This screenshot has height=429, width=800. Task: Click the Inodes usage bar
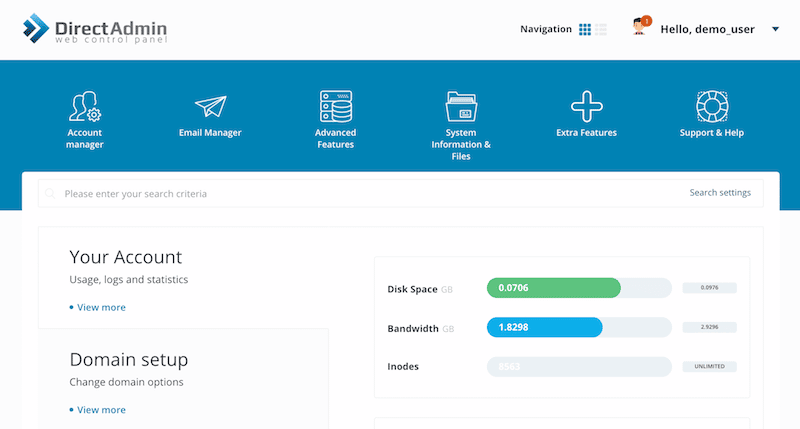tap(579, 366)
